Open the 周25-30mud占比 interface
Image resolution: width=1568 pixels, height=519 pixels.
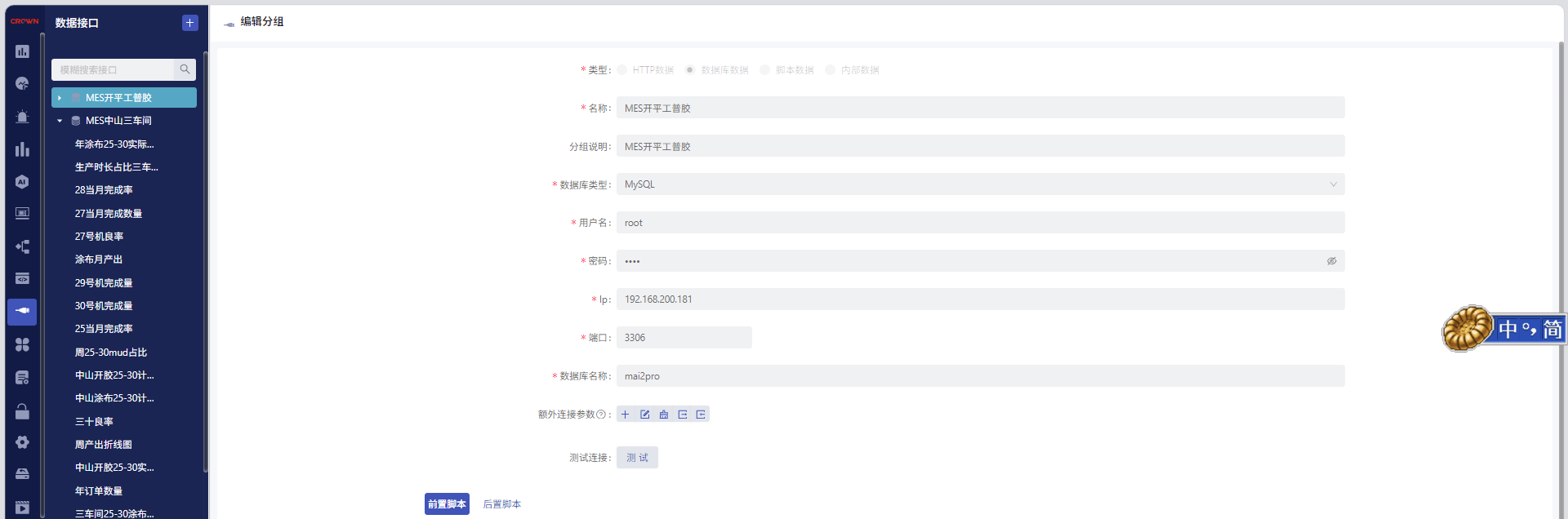[x=111, y=353]
